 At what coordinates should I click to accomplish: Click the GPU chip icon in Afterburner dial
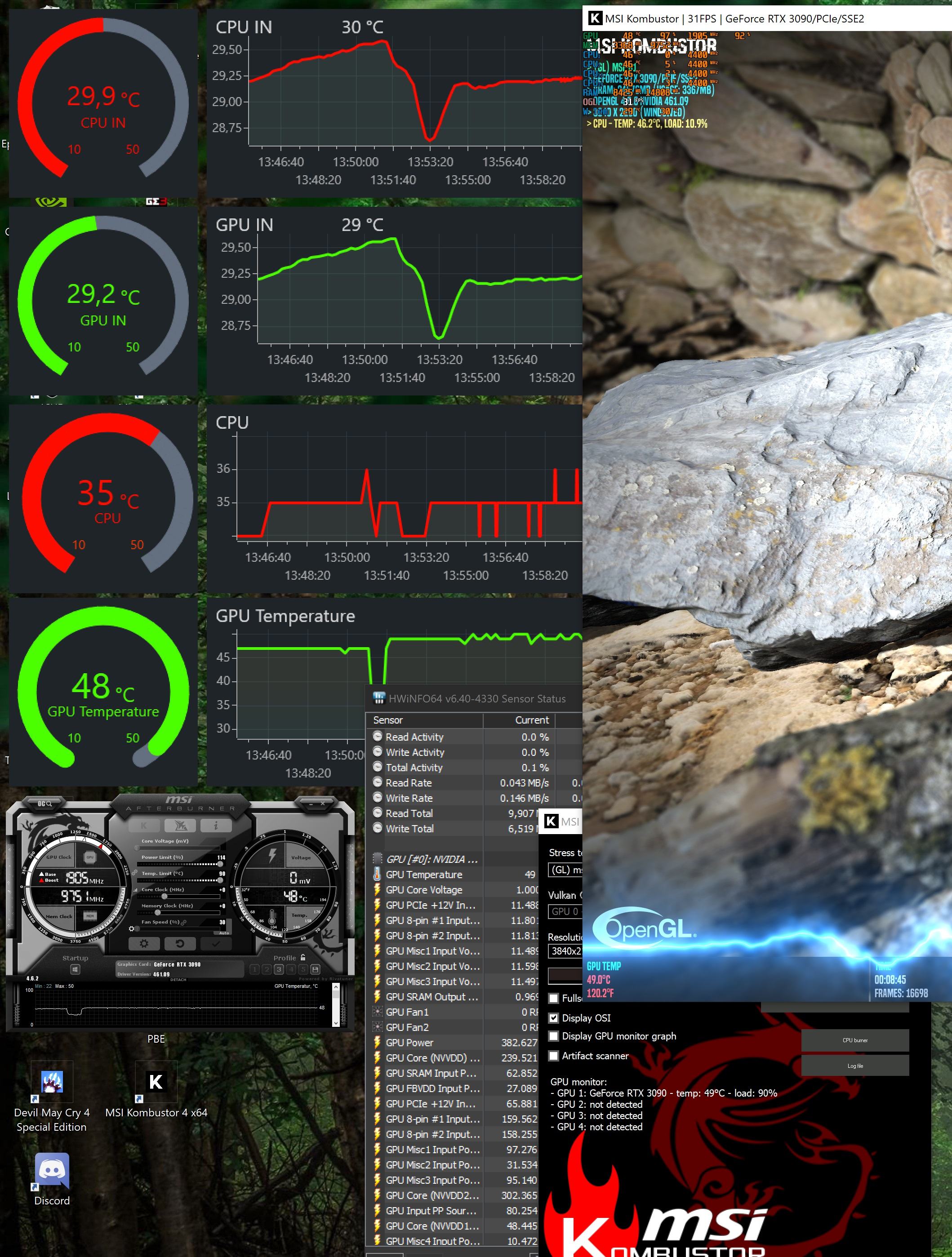point(90,857)
